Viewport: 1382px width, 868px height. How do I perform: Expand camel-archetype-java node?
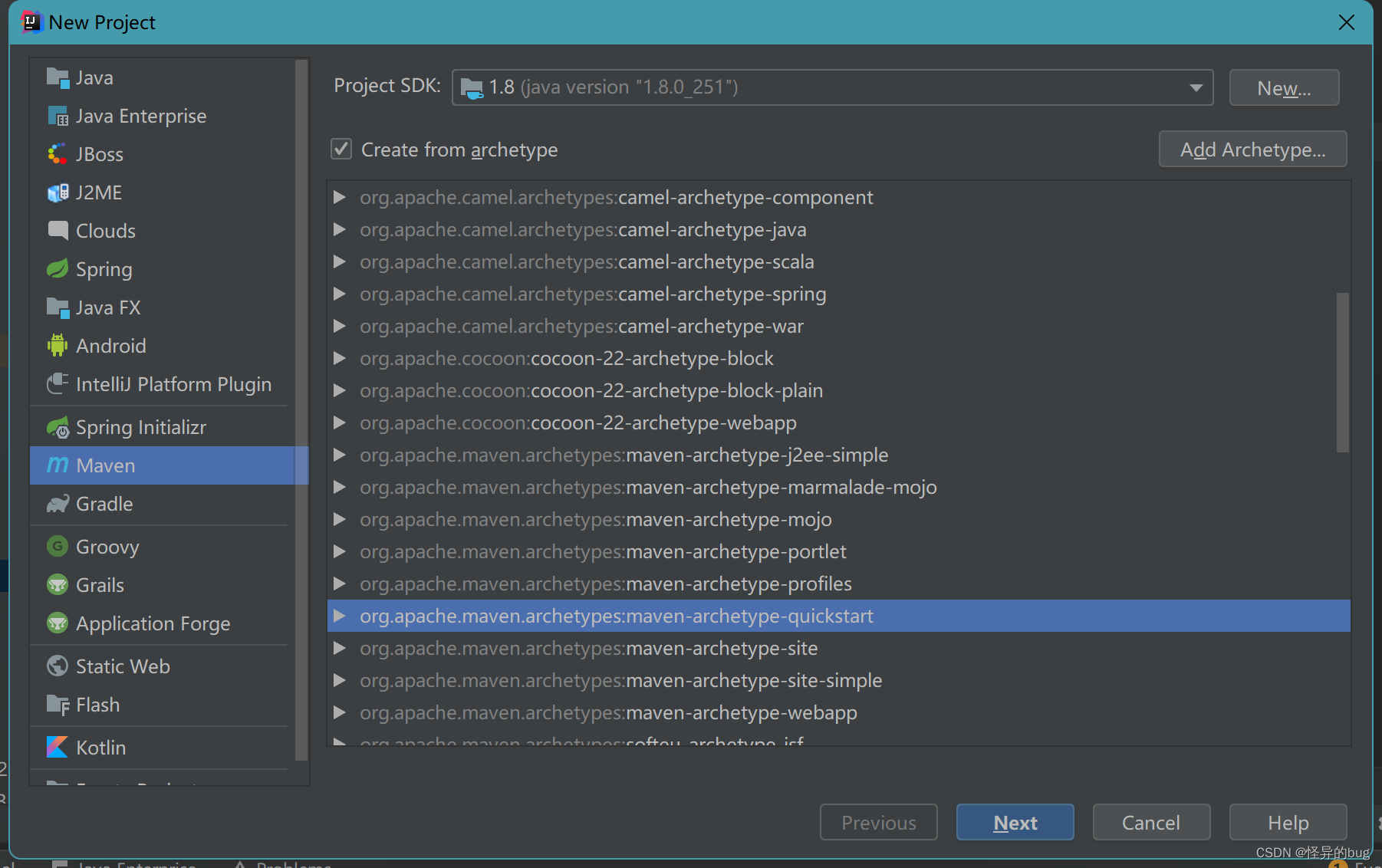(x=339, y=229)
